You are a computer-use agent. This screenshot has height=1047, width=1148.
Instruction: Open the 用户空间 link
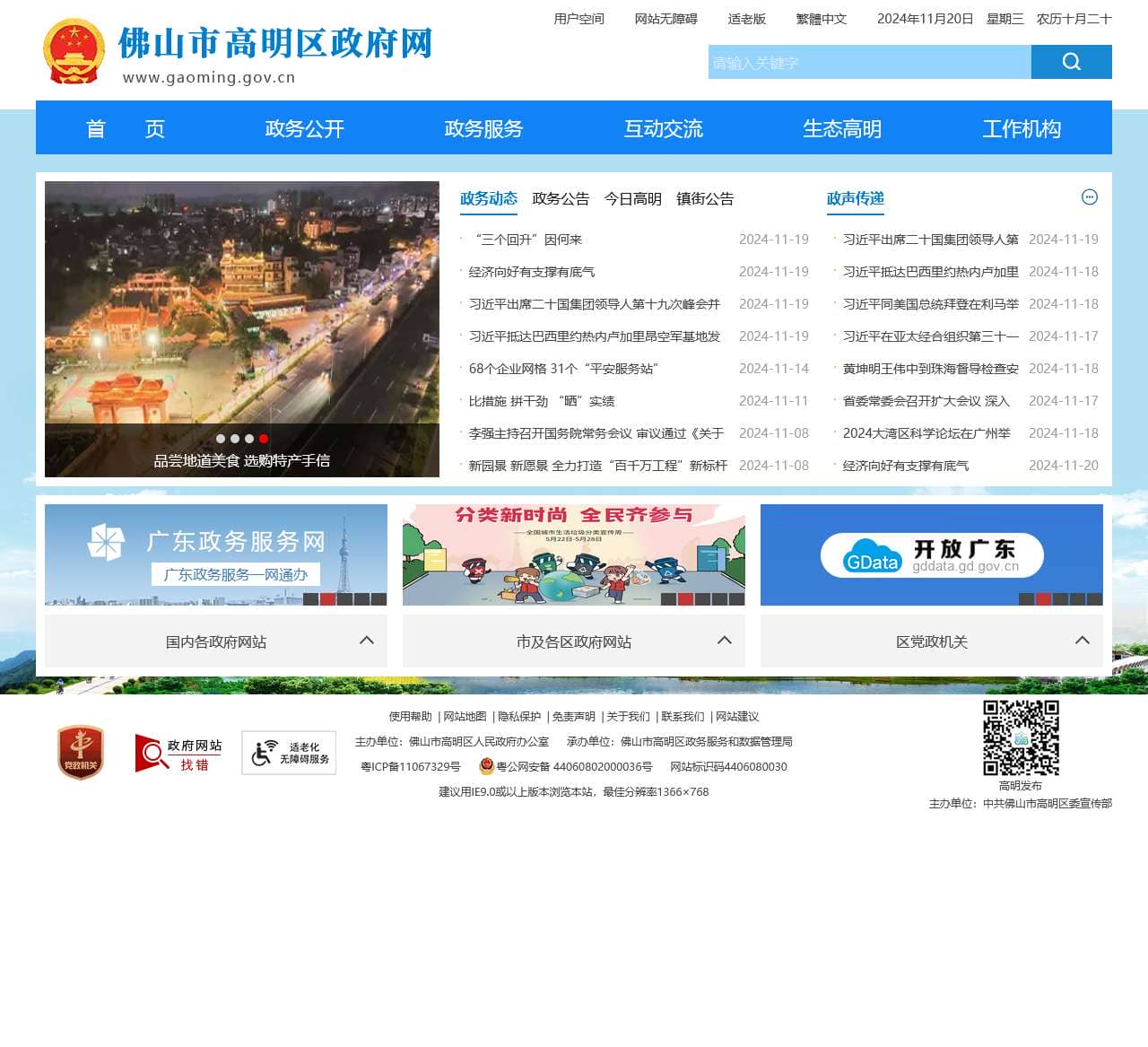[579, 19]
